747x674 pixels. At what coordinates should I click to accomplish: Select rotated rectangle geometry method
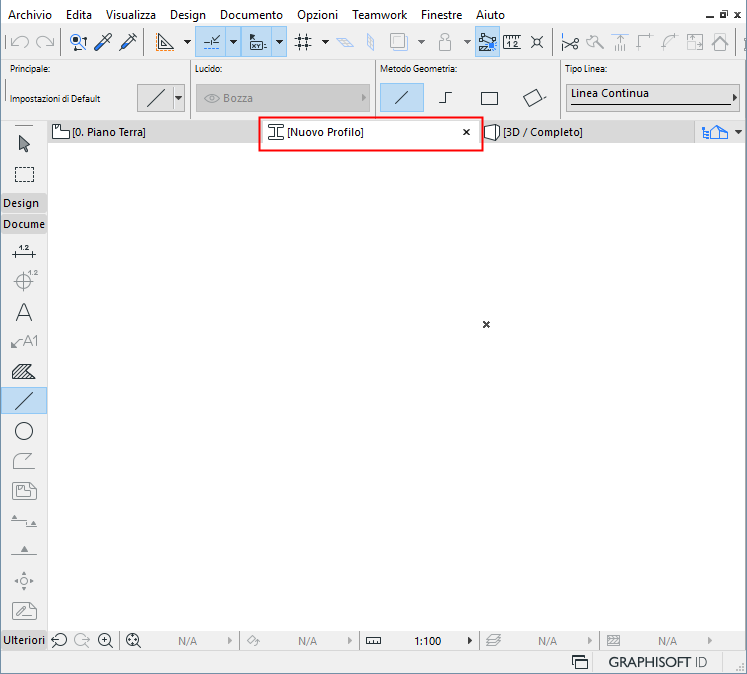tap(534, 98)
